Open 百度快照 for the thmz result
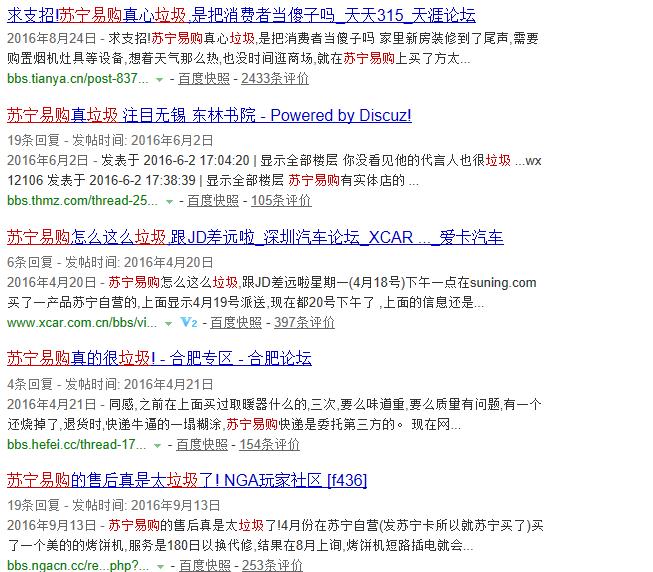The image size is (653, 572). 213,201
